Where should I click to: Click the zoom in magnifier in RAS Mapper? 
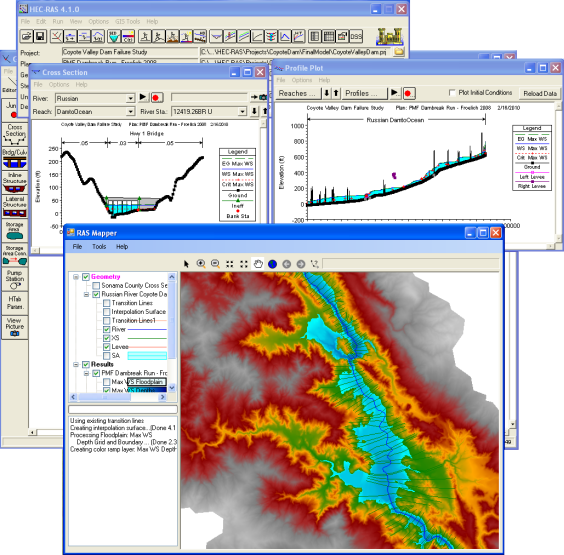coord(201,264)
